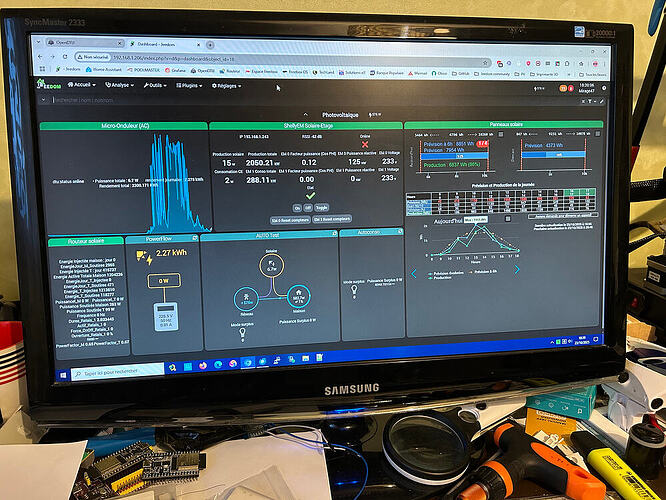Click the Jeedom logo in the navbar
The height and width of the screenshot is (500, 666).
coord(48,85)
